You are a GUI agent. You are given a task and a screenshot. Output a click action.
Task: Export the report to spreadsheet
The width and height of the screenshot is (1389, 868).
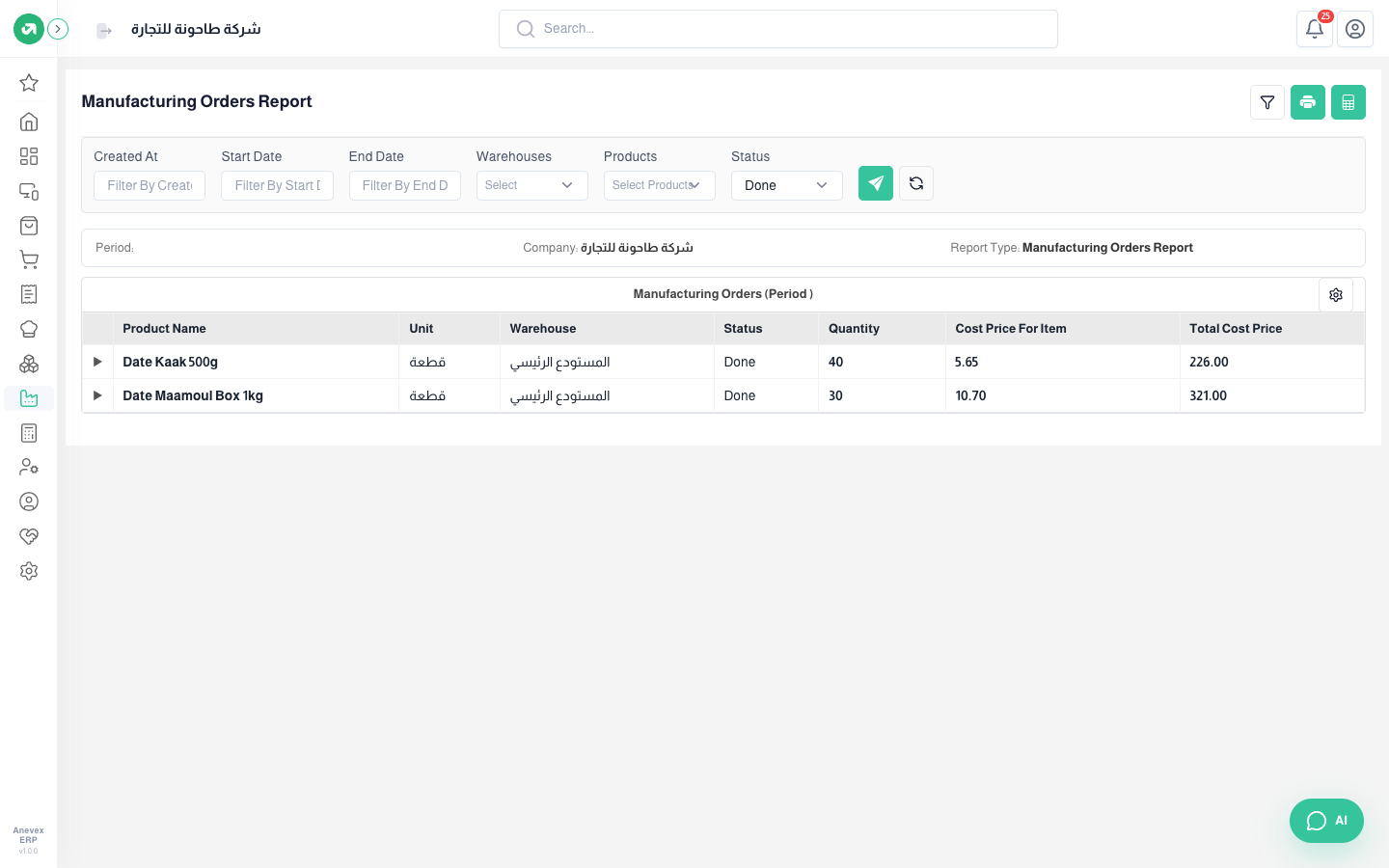pyautogui.click(x=1348, y=102)
